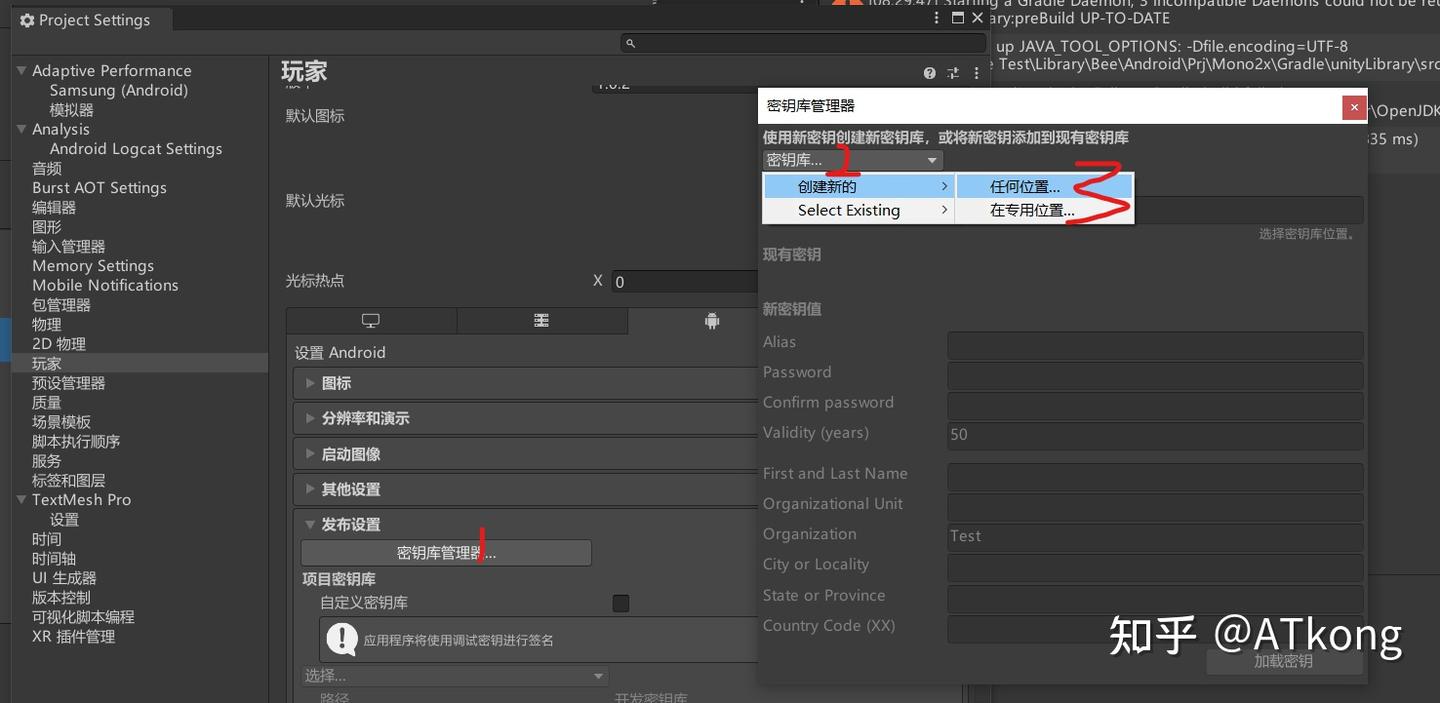The width and height of the screenshot is (1440, 703).
Task: Expand the 图标 settings section
Action: click(335, 382)
